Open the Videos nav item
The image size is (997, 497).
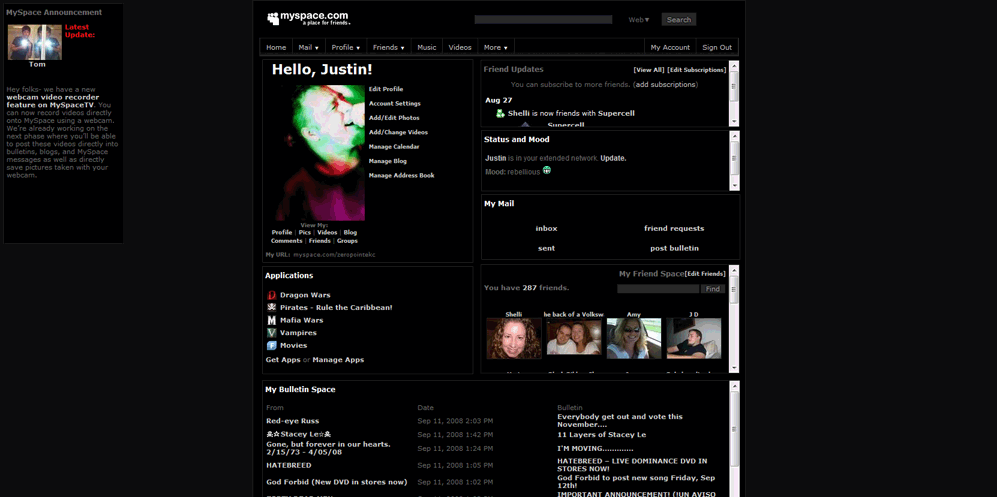coord(460,48)
